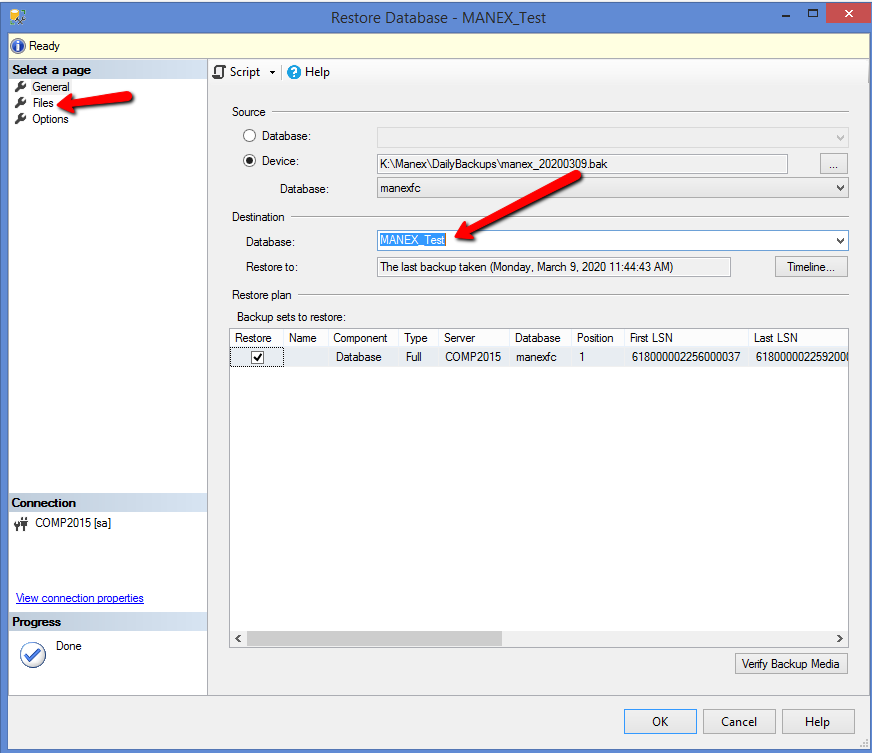
Task: Click the Last LSN column header
Action: point(798,338)
